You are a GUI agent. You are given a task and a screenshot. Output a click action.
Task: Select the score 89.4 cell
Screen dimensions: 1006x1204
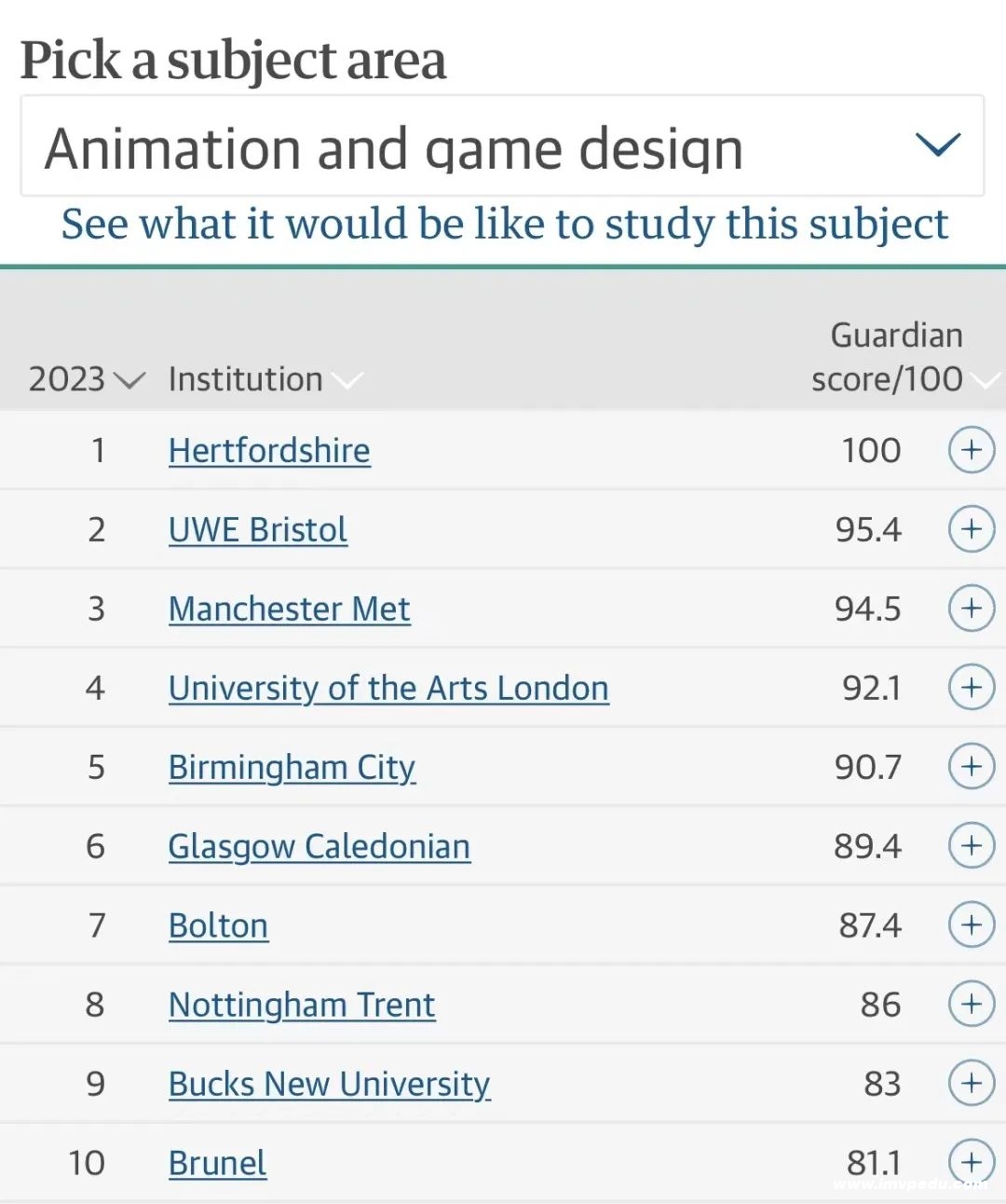pos(868,847)
